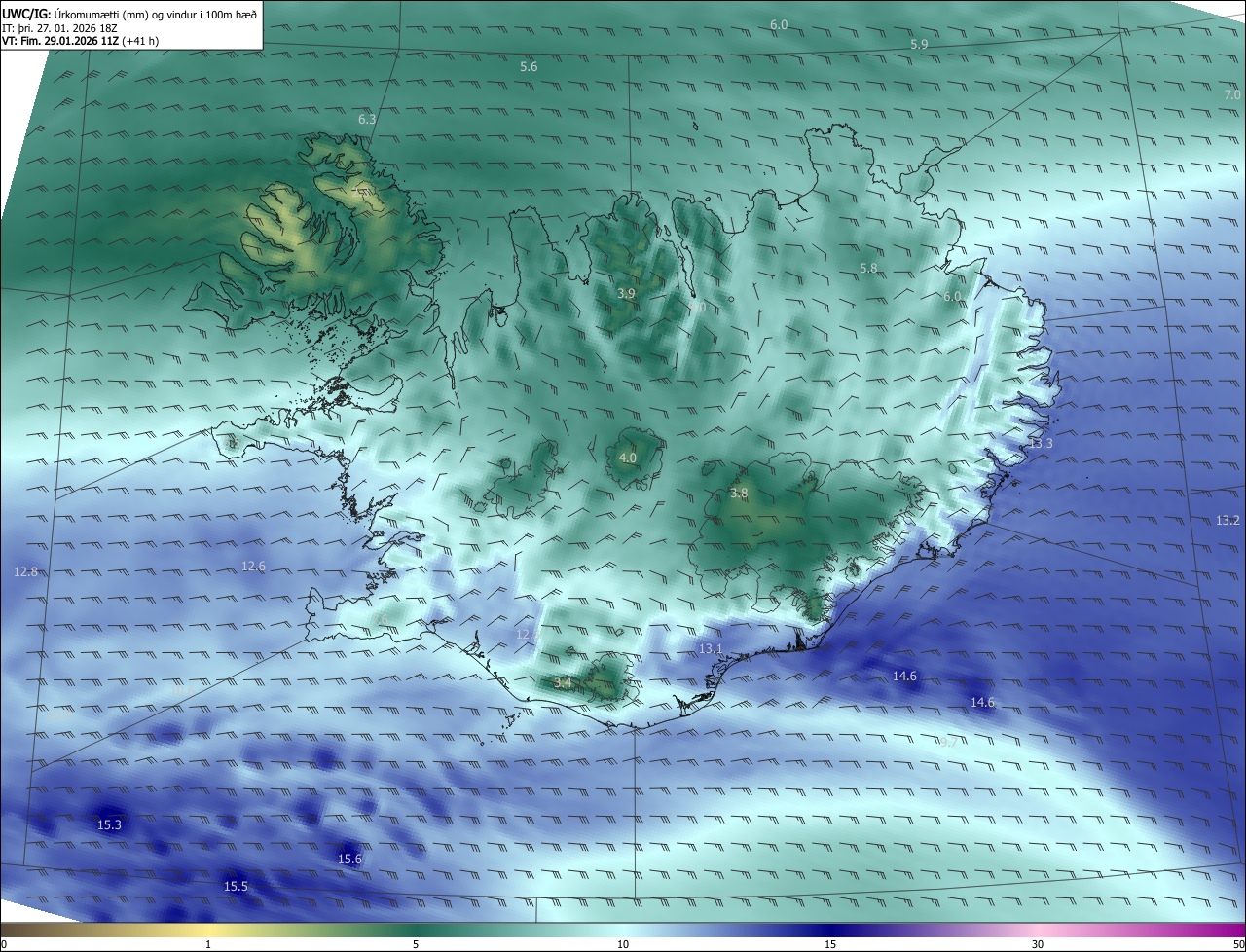
Task: Click the 13.2 value label on the map
Action: (1228, 521)
